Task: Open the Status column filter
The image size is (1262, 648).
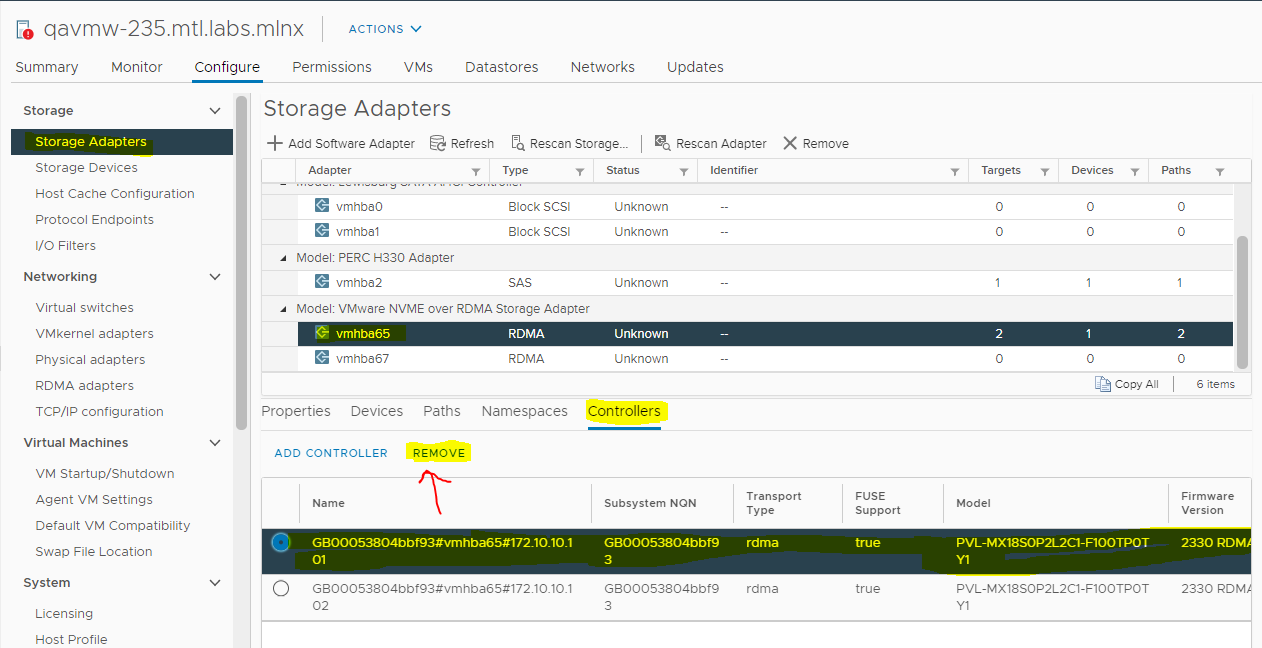Action: click(x=684, y=172)
